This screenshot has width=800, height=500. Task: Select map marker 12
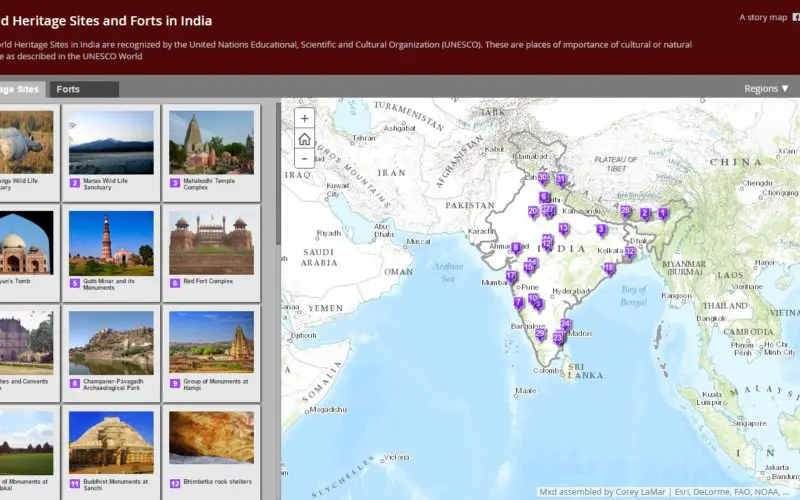tap(547, 244)
